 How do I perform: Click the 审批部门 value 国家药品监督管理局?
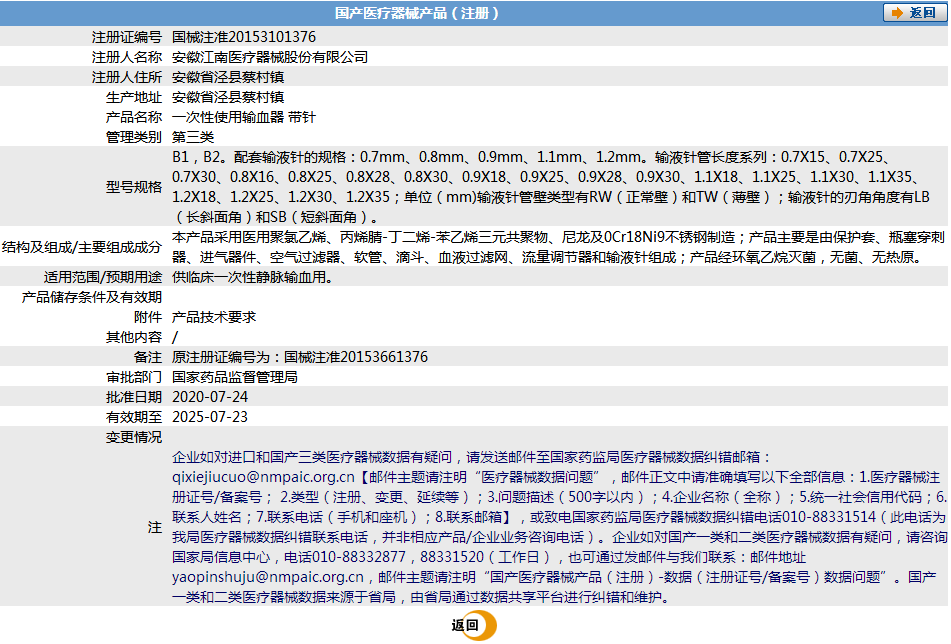point(235,377)
